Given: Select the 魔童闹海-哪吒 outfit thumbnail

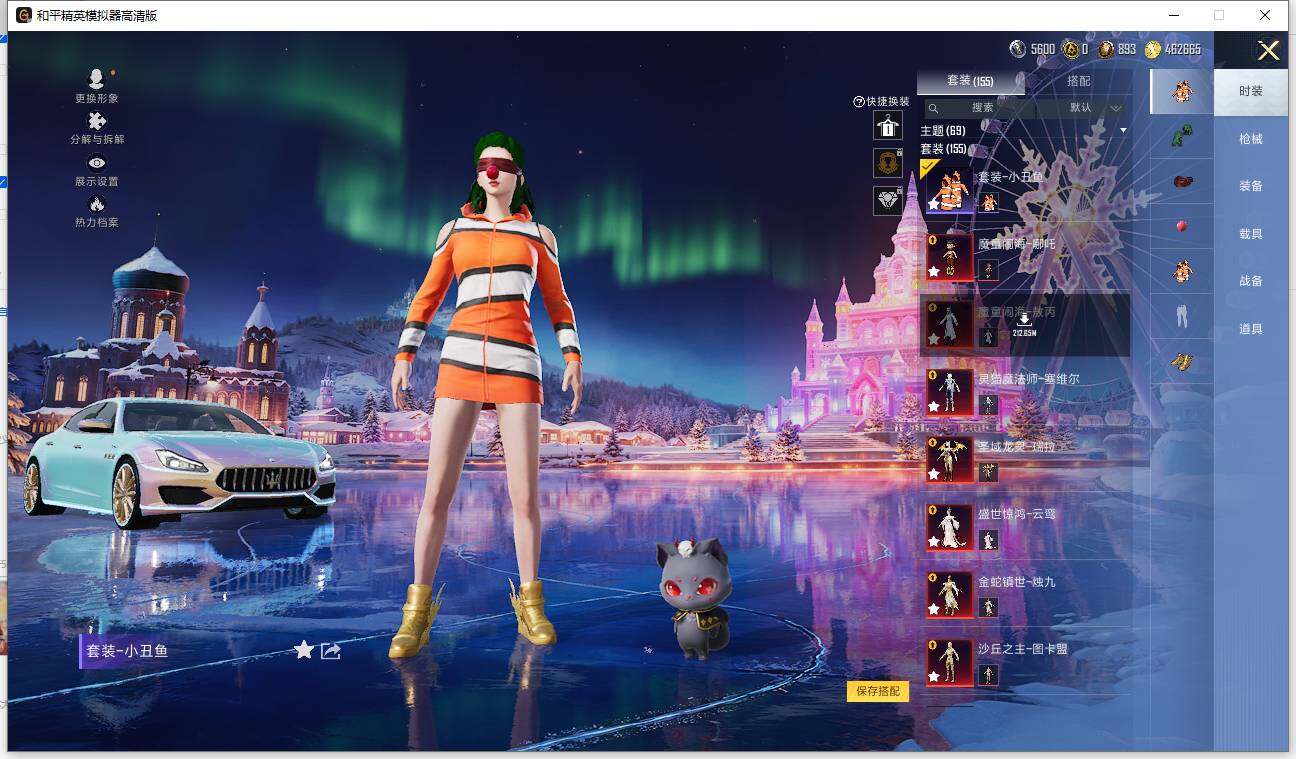Looking at the screenshot, I should 949,257.
